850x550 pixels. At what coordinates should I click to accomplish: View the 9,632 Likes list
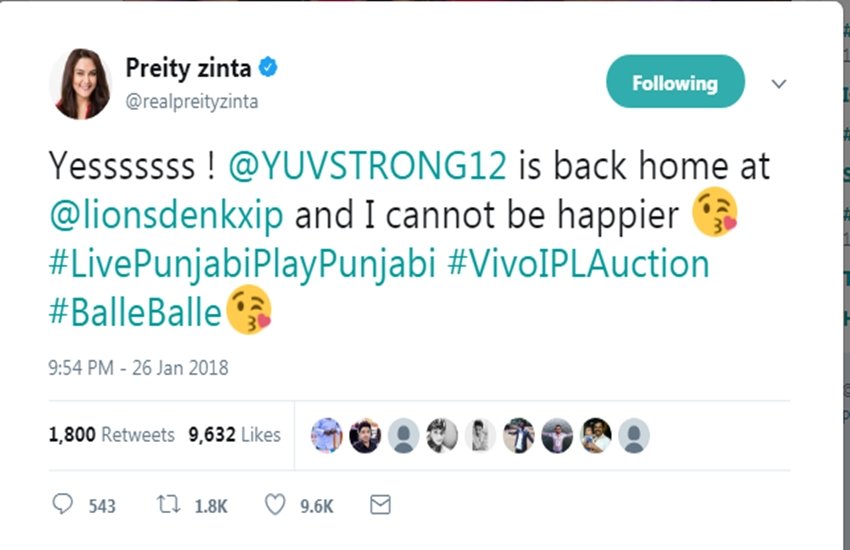pyautogui.click(x=235, y=435)
